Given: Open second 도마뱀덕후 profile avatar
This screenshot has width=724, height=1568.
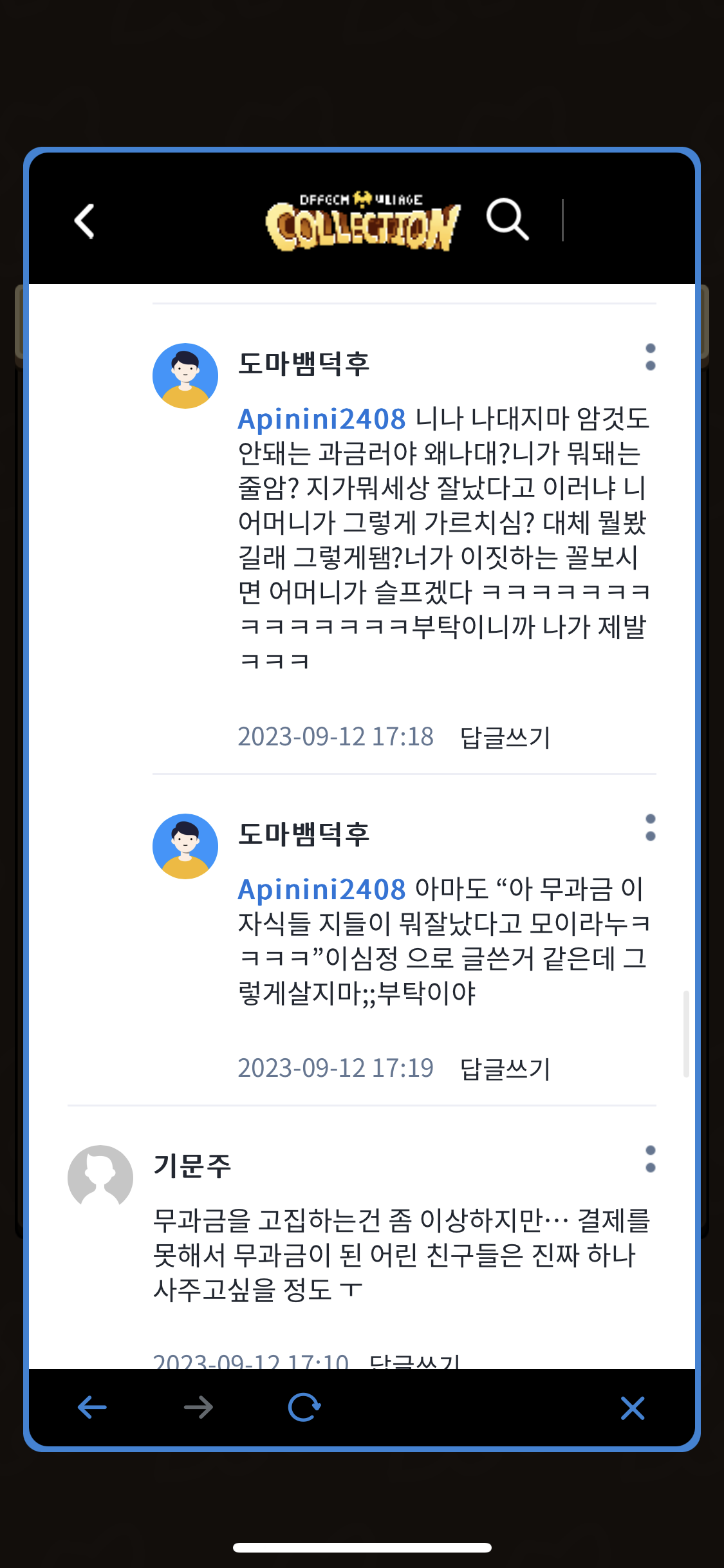Looking at the screenshot, I should point(185,846).
